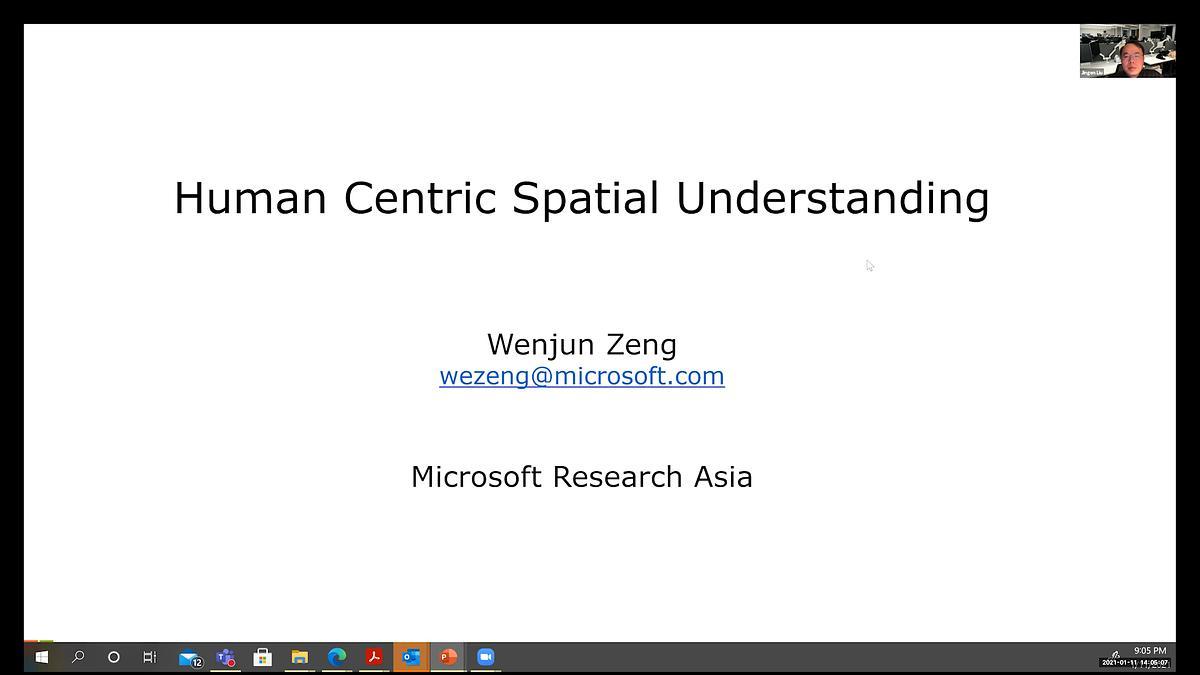Open Microsoft Store from taskbar
The width and height of the screenshot is (1200, 675).
tap(263, 657)
